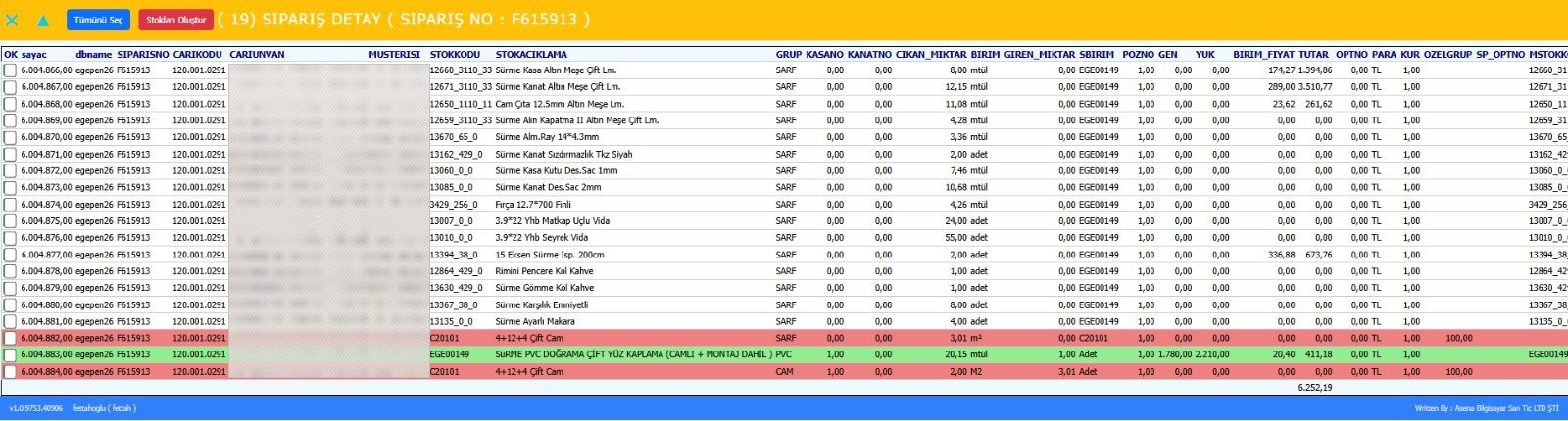Tick the checkbox for row 6.004.868,00

coord(10,104)
